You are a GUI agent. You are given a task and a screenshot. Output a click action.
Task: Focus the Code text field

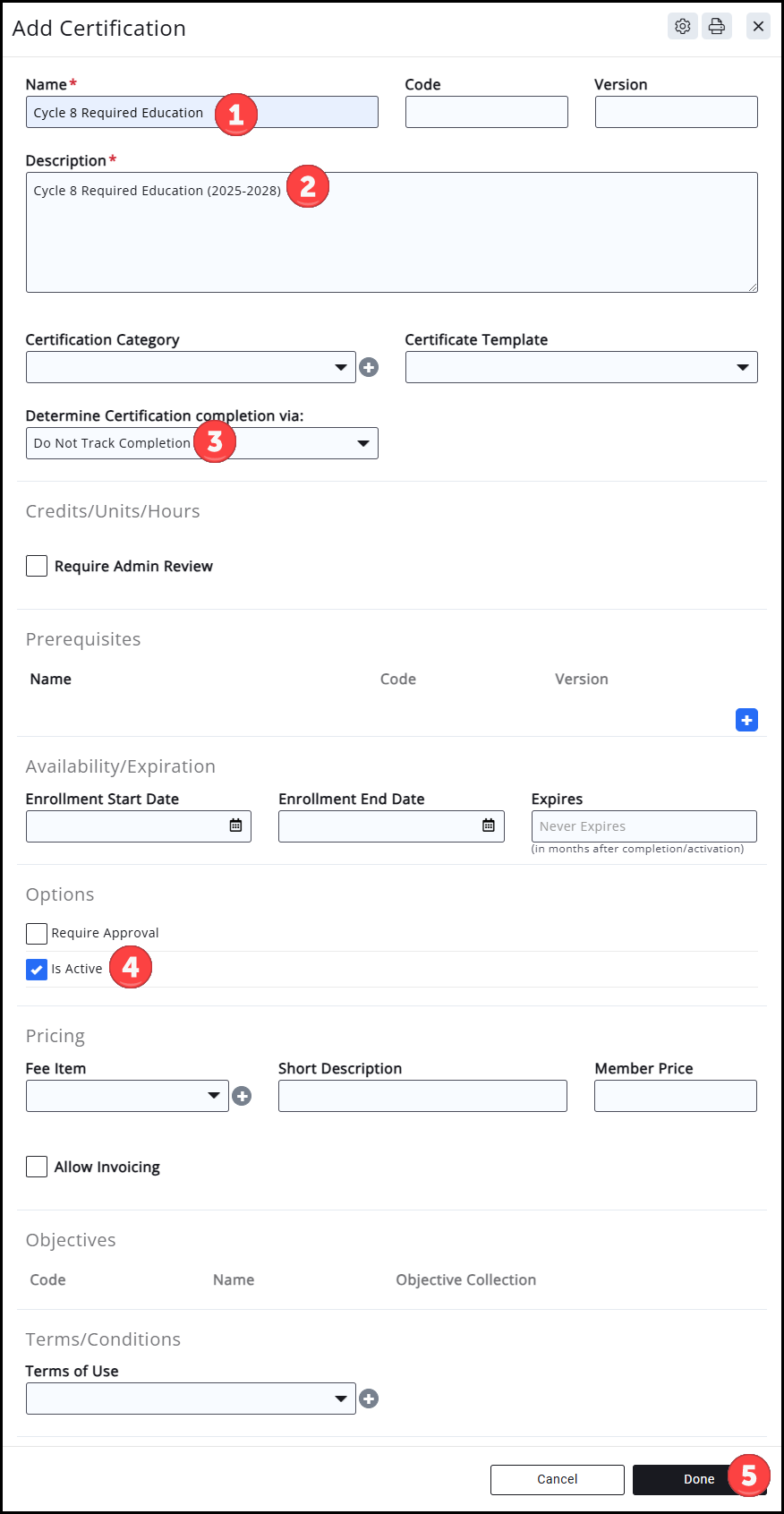pos(486,112)
